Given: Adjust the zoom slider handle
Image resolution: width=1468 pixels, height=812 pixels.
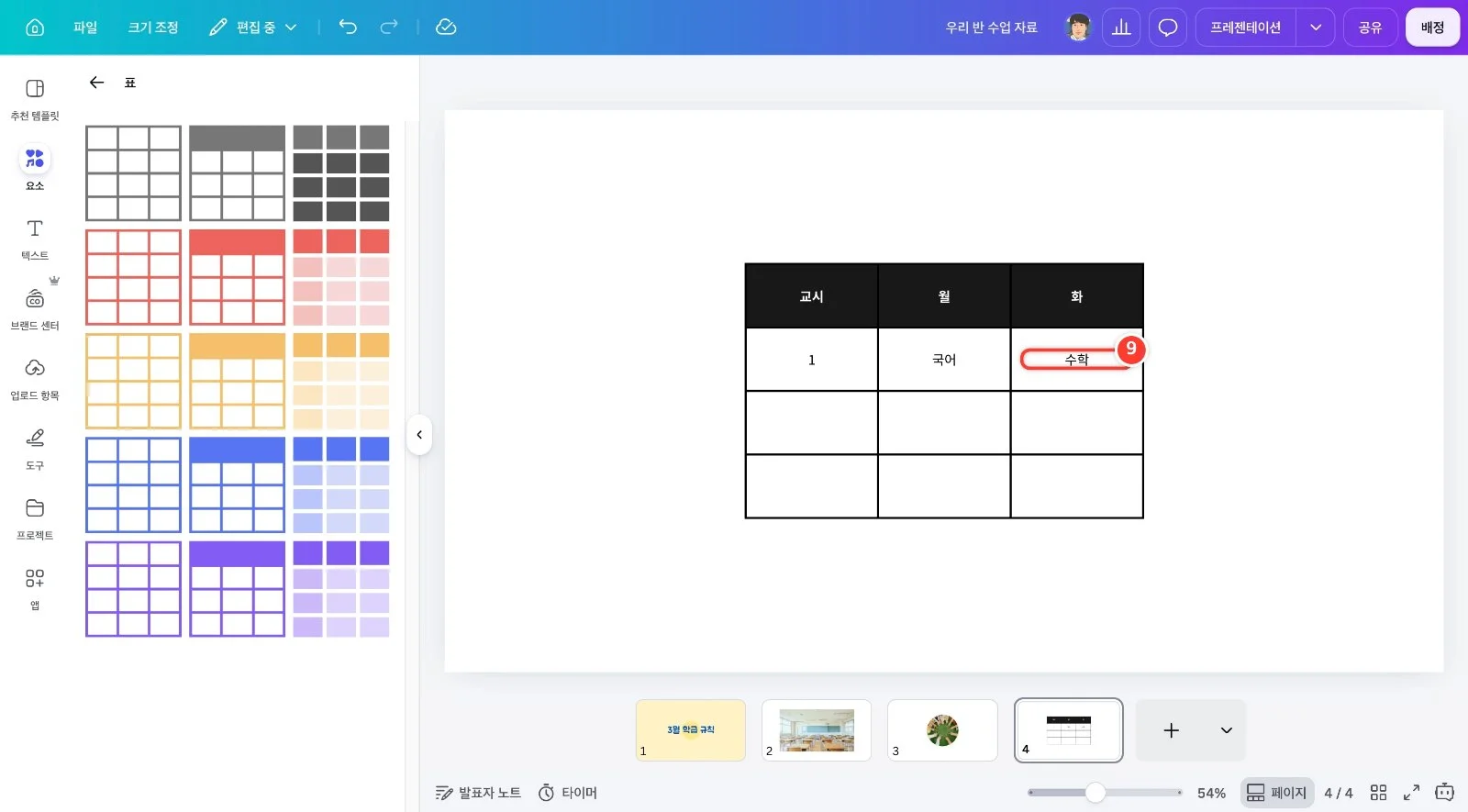Looking at the screenshot, I should (1095, 793).
